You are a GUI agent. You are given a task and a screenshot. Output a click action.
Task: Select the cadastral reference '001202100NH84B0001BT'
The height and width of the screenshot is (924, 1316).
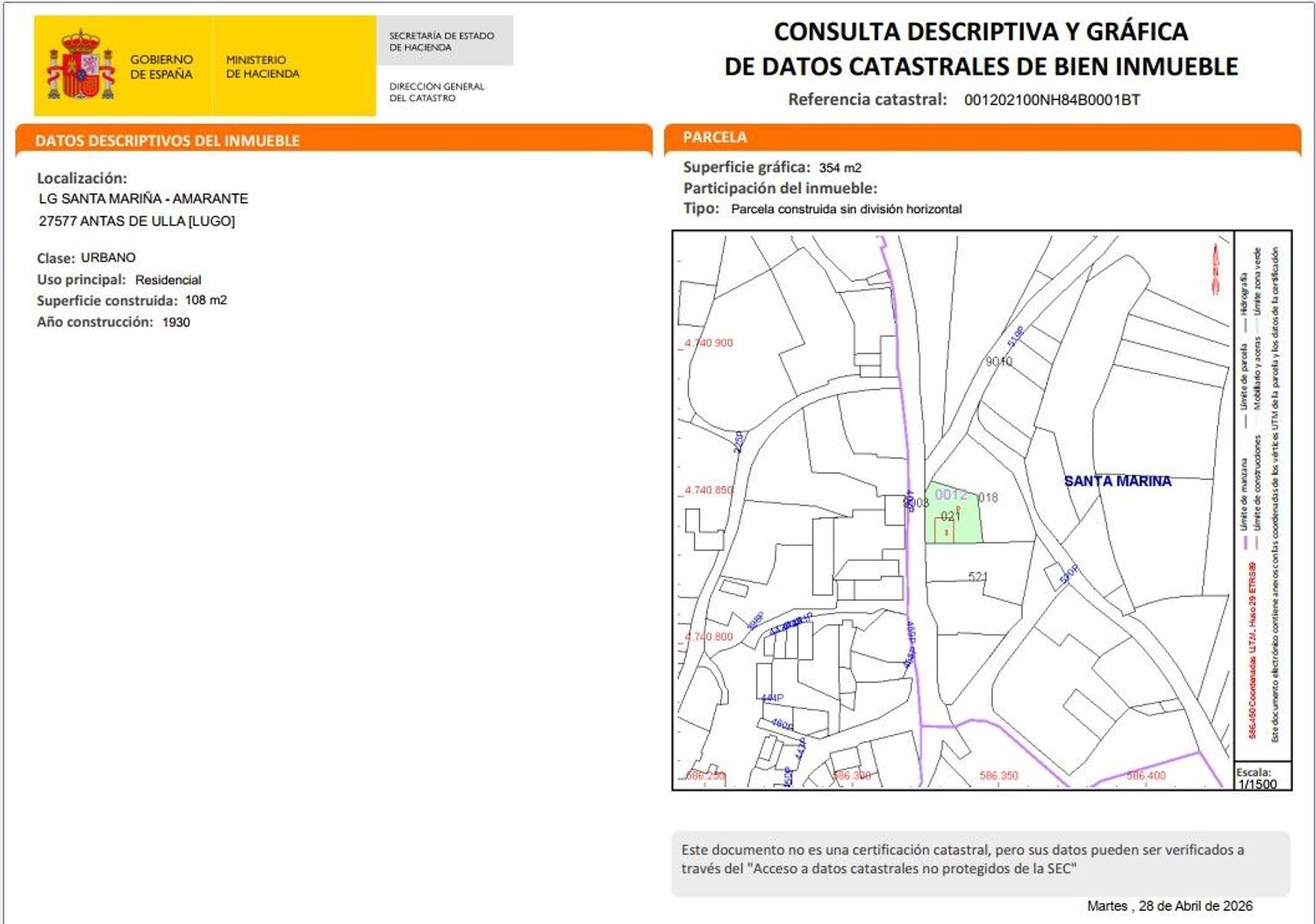coord(1052,99)
